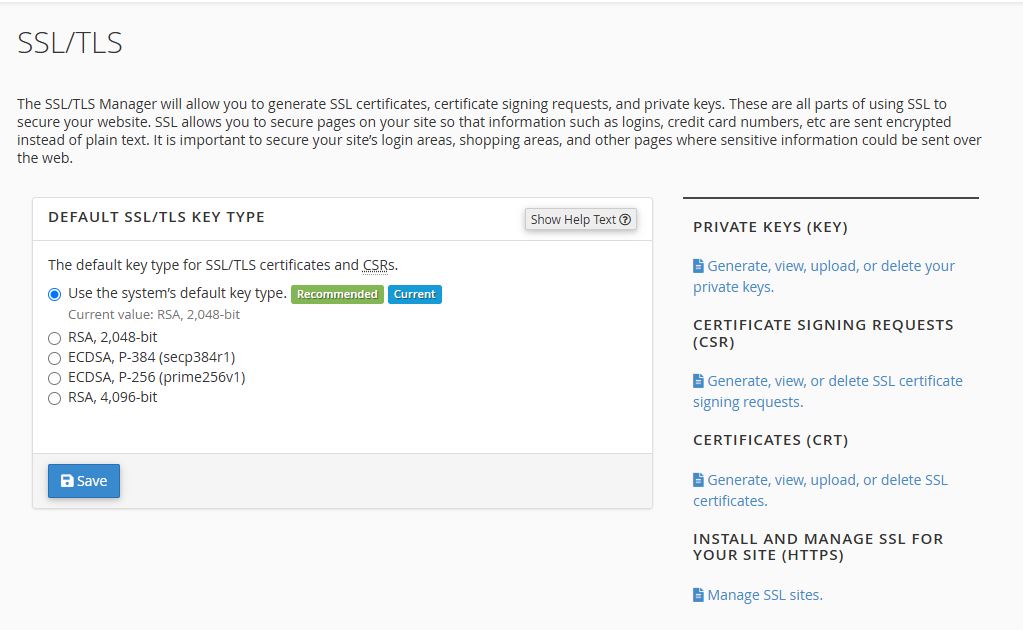The height and width of the screenshot is (630, 1023).
Task: Select the RSA, 4,096-bit radio button
Action: click(x=54, y=398)
